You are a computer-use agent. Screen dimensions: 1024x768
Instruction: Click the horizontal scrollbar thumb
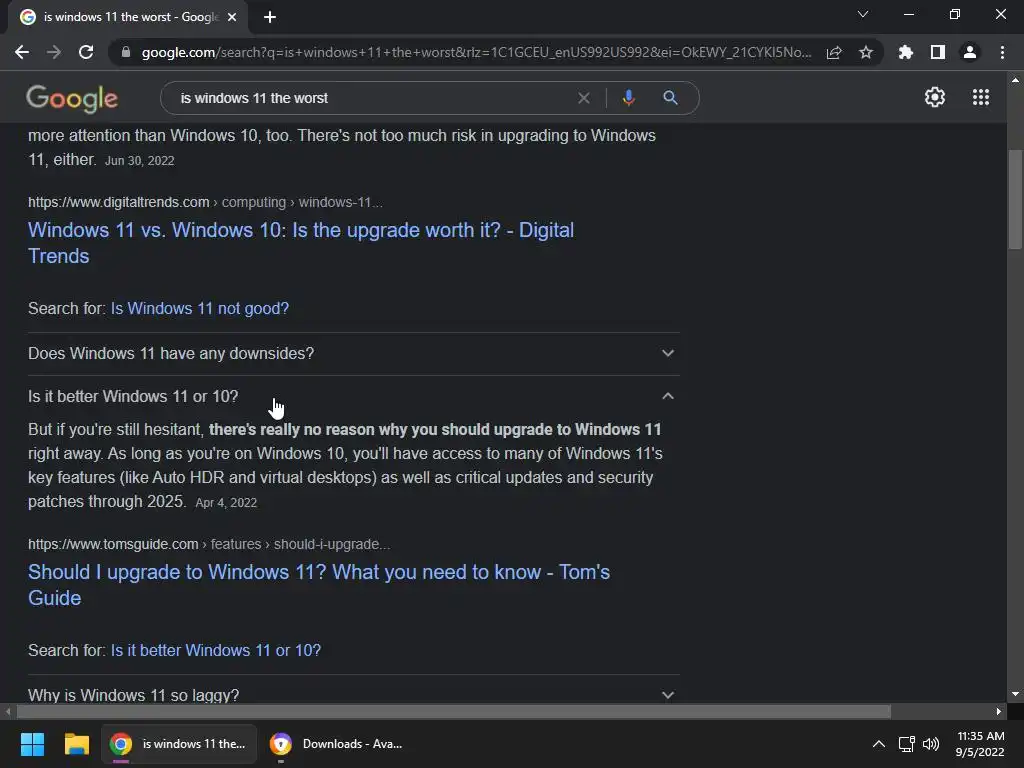pos(453,711)
